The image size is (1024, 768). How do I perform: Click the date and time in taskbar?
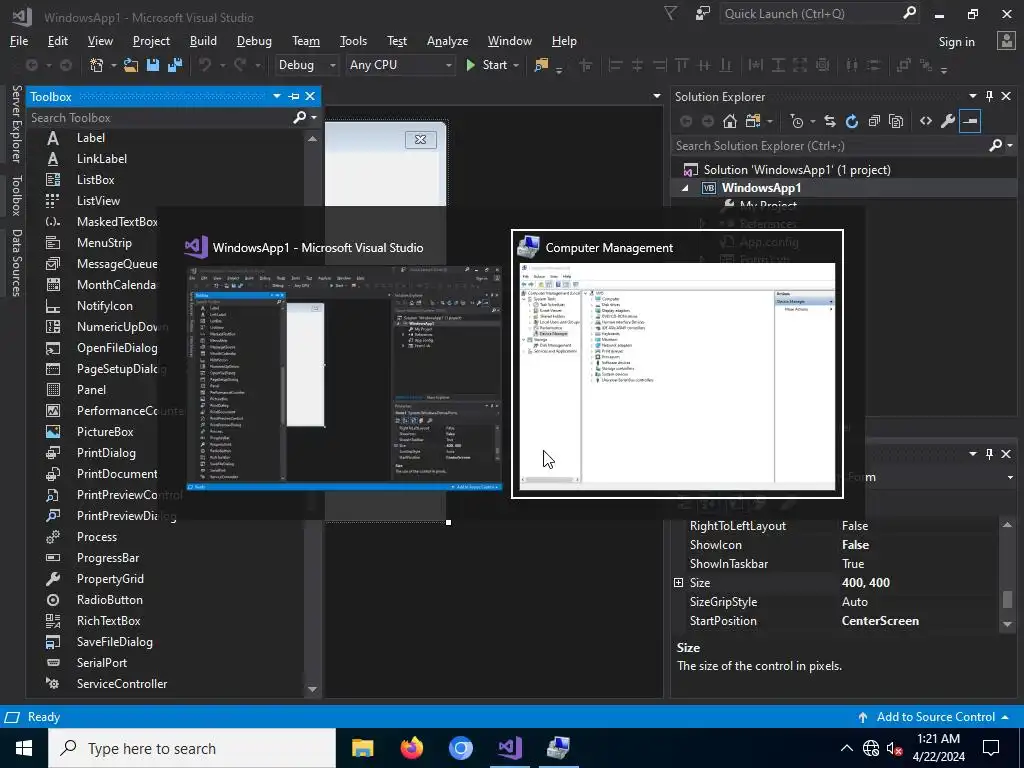[938, 748]
